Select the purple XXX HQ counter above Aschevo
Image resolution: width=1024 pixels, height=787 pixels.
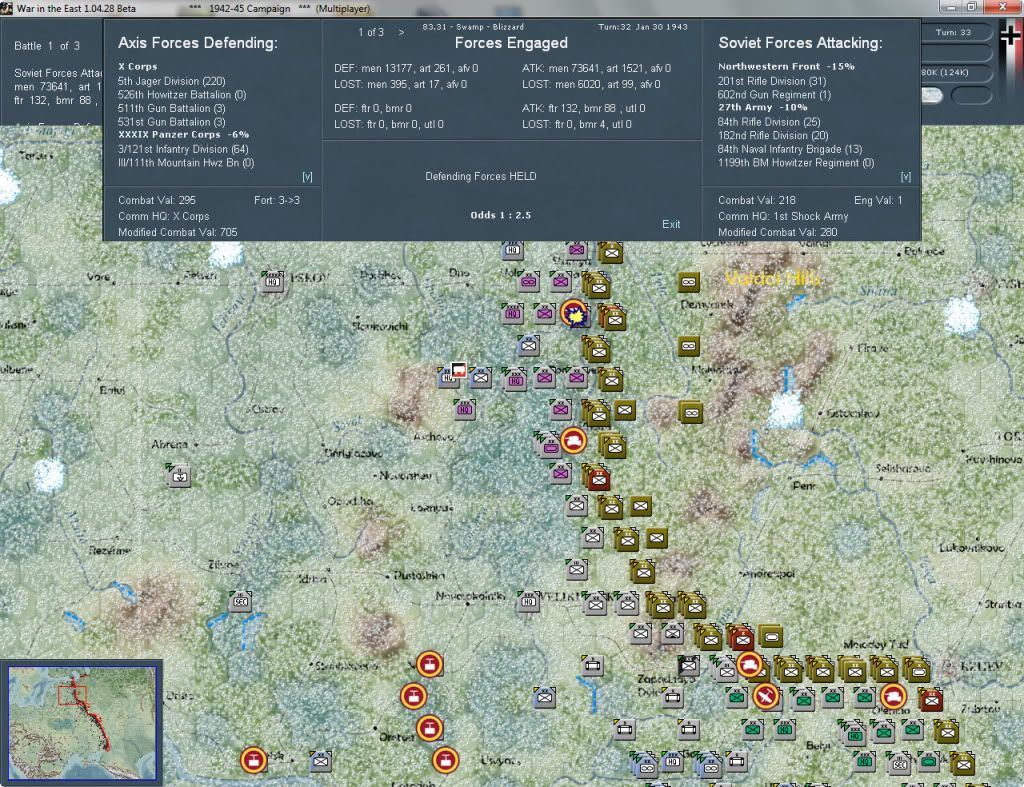464,410
